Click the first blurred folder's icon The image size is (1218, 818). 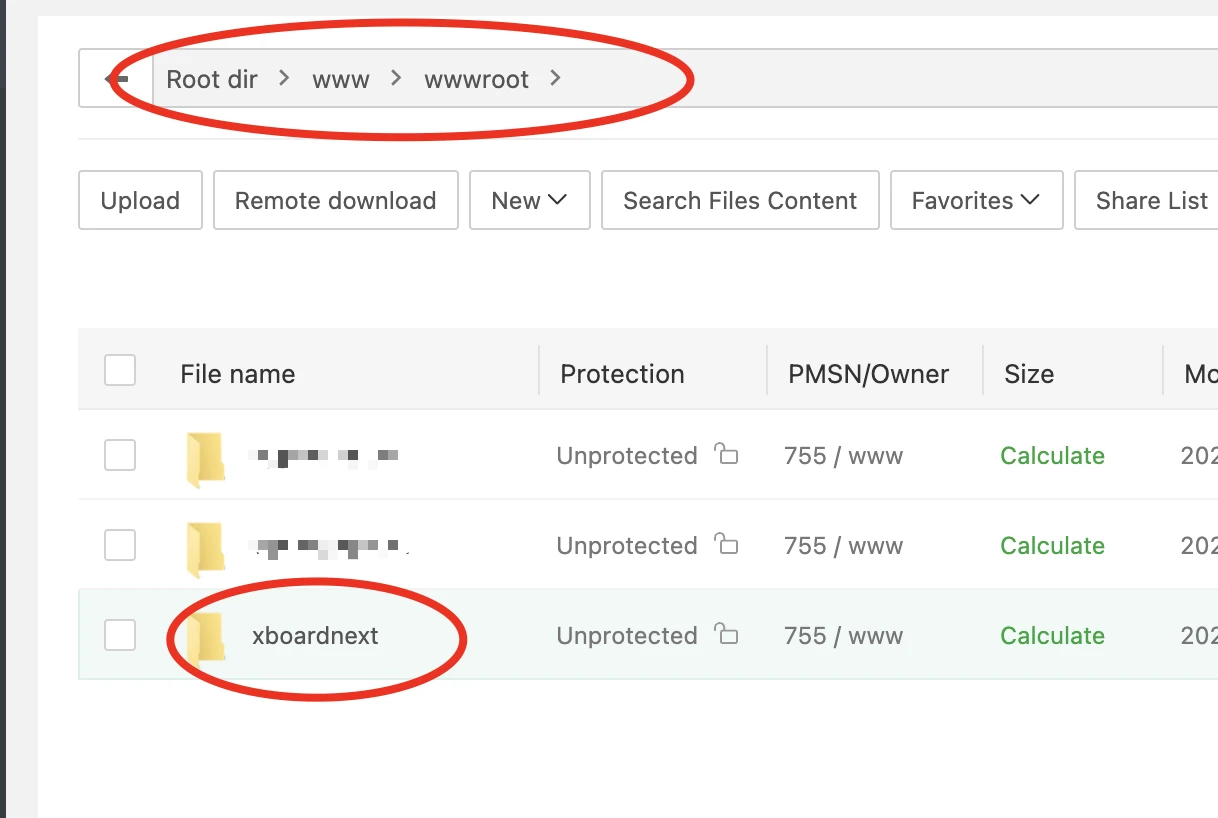pyautogui.click(x=206, y=458)
